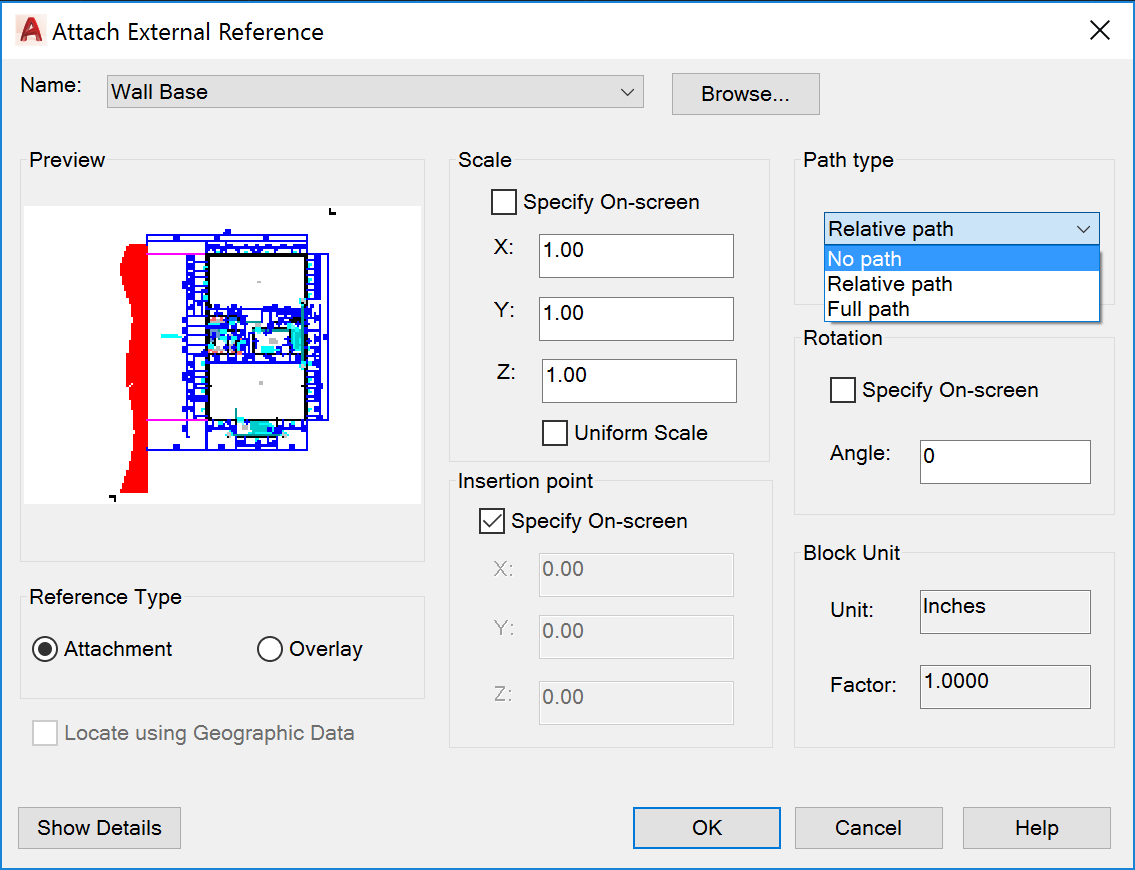Click Cancel to dismiss the dialog
Image resolution: width=1135 pixels, height=870 pixels.
click(x=868, y=828)
